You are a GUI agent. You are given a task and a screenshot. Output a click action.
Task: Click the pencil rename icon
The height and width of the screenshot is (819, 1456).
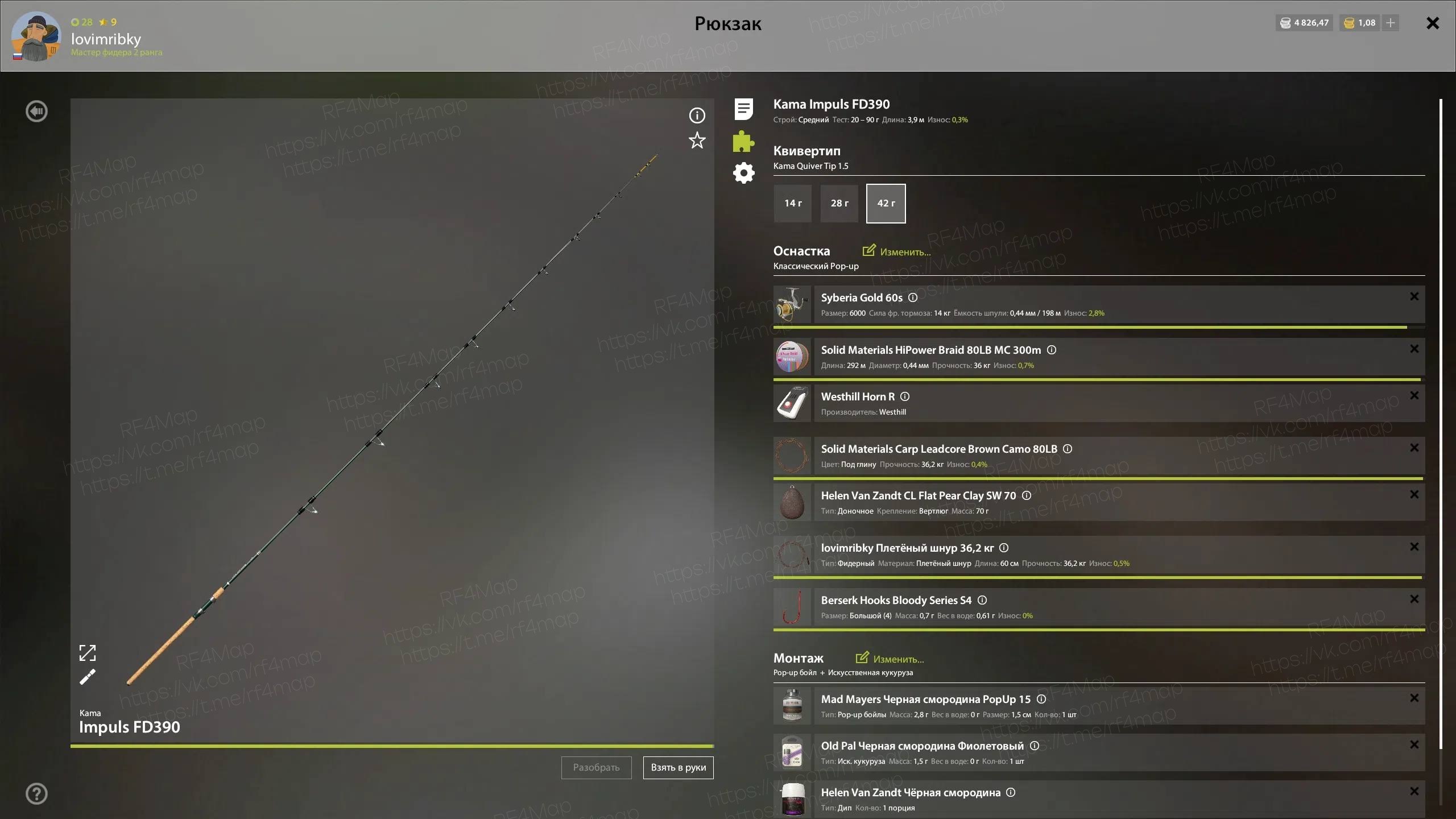(x=87, y=677)
